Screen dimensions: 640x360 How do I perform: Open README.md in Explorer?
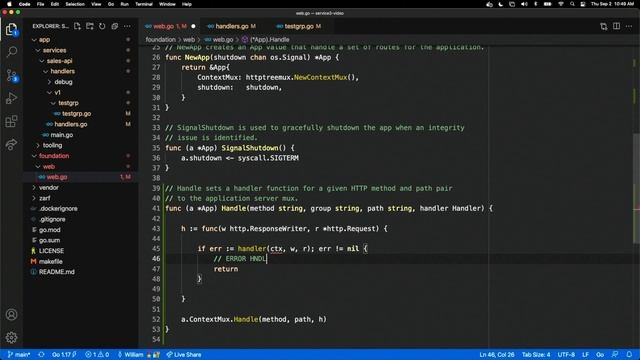(57, 272)
